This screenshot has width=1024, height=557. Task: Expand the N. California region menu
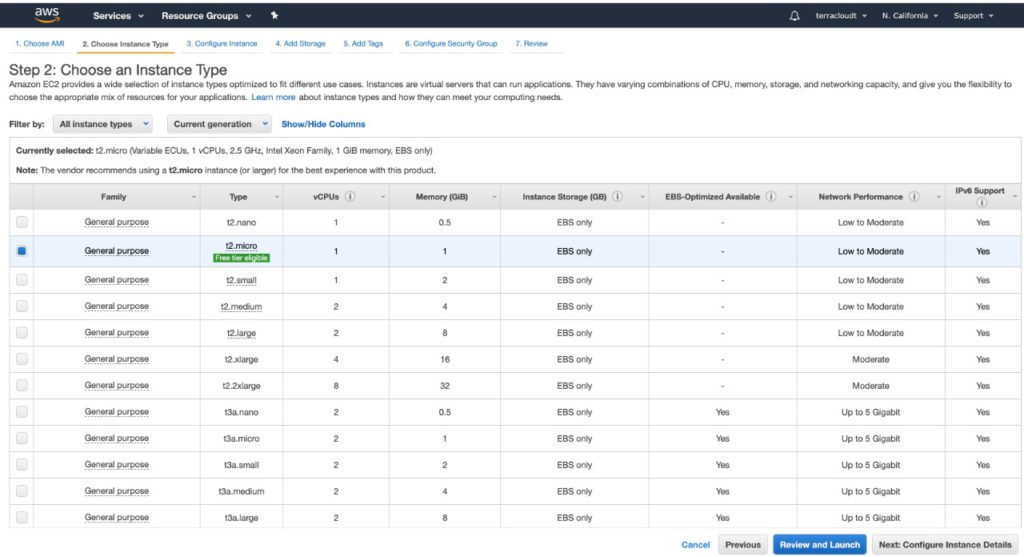pyautogui.click(x=910, y=16)
